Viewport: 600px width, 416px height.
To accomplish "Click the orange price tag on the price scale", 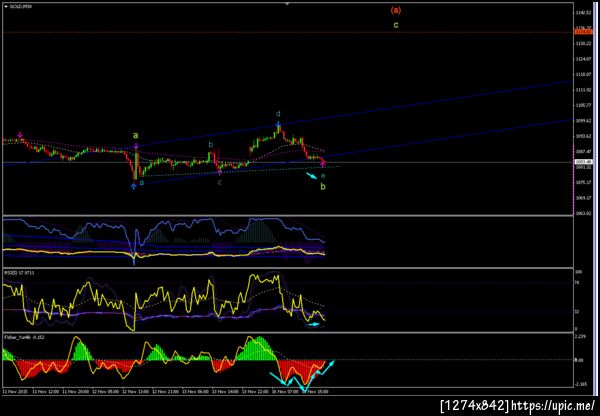I will coord(582,32).
